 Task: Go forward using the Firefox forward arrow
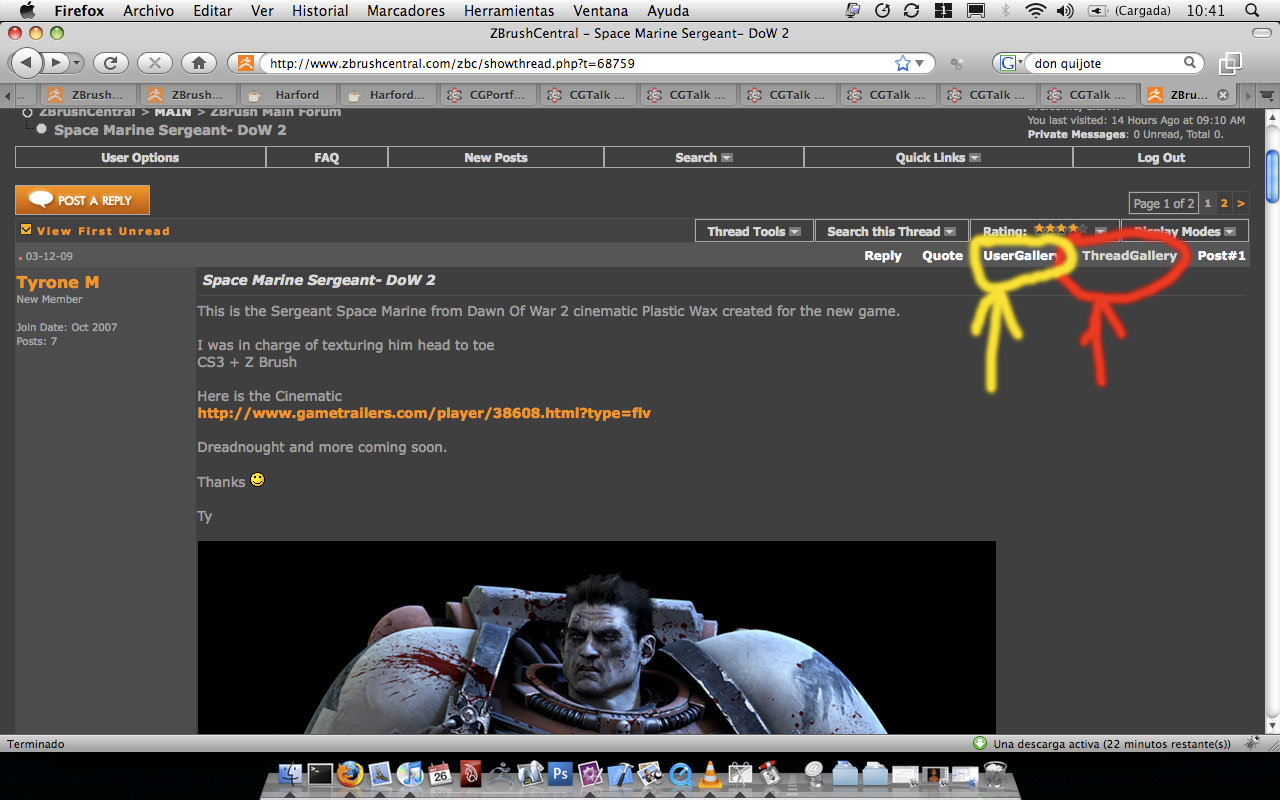[57, 63]
